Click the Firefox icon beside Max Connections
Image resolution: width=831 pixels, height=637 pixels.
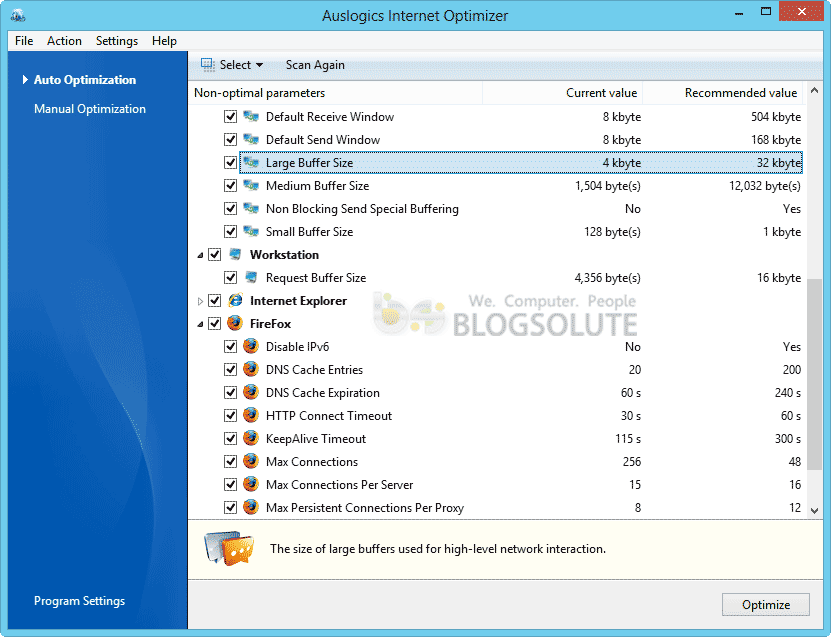pyautogui.click(x=251, y=461)
